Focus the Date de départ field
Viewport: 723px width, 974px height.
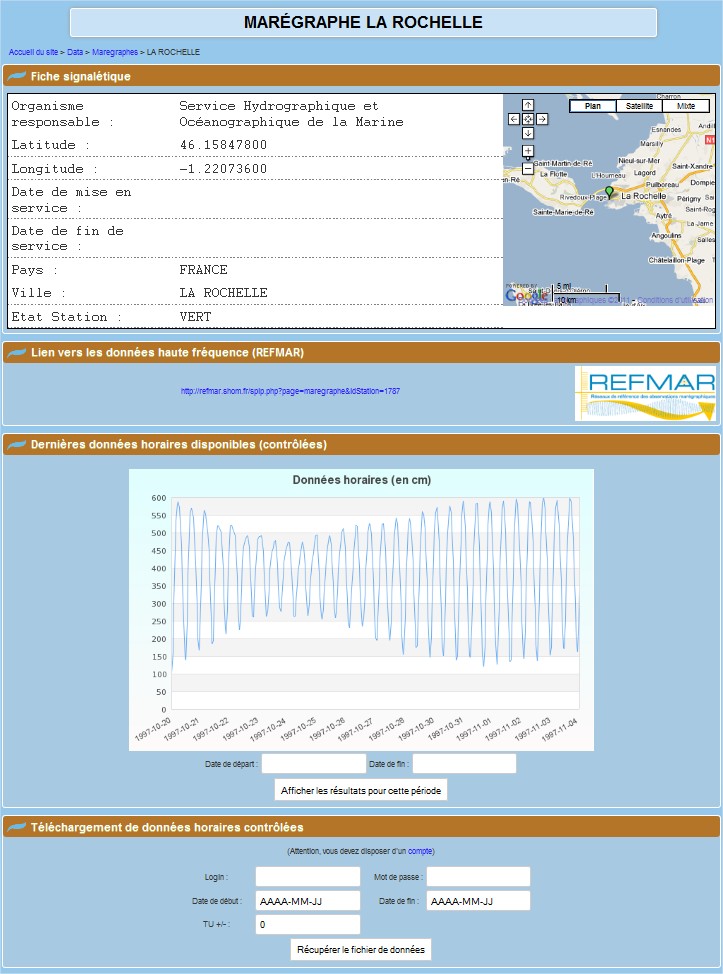[x=313, y=764]
